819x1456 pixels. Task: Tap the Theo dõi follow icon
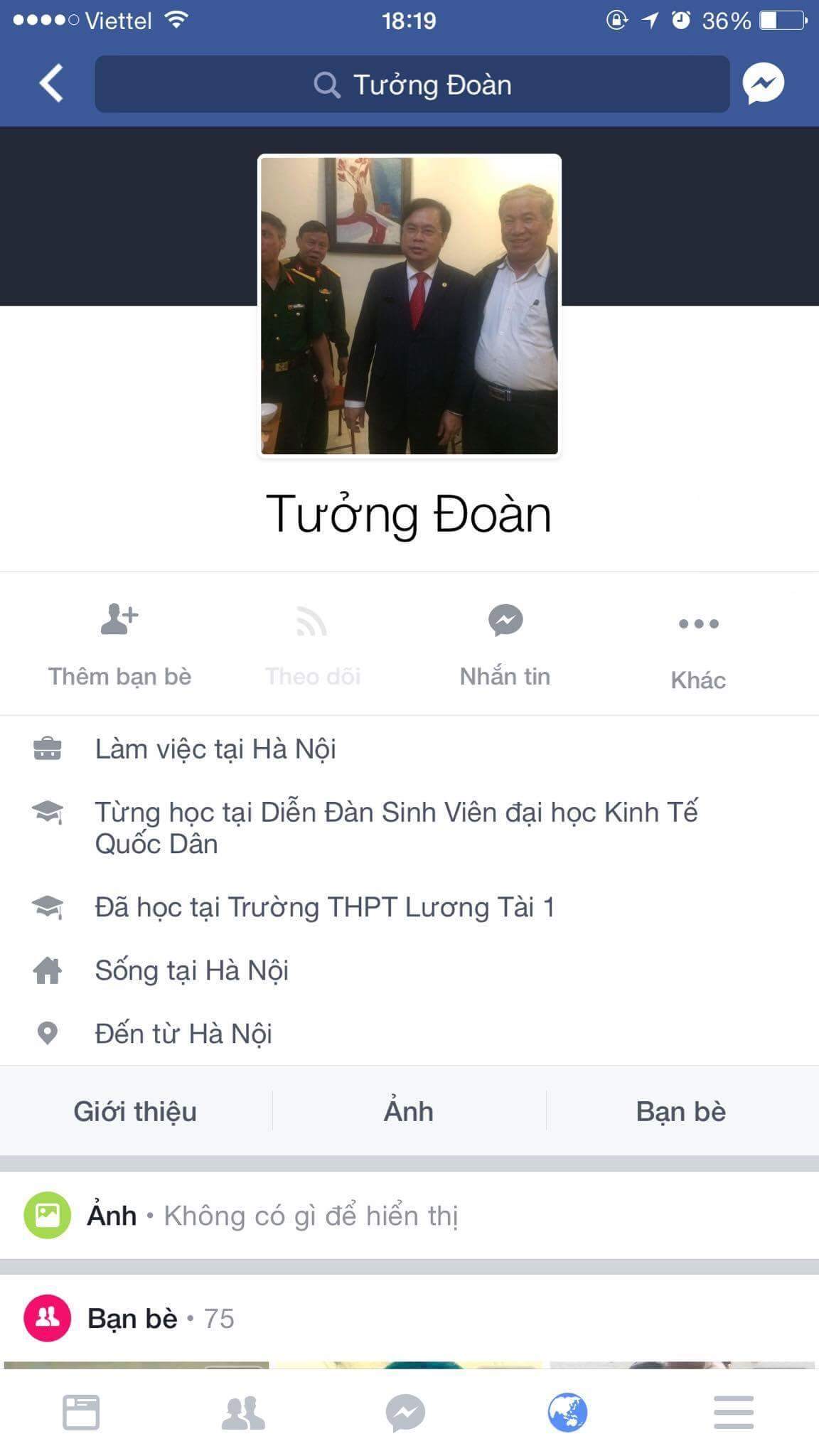[311, 621]
